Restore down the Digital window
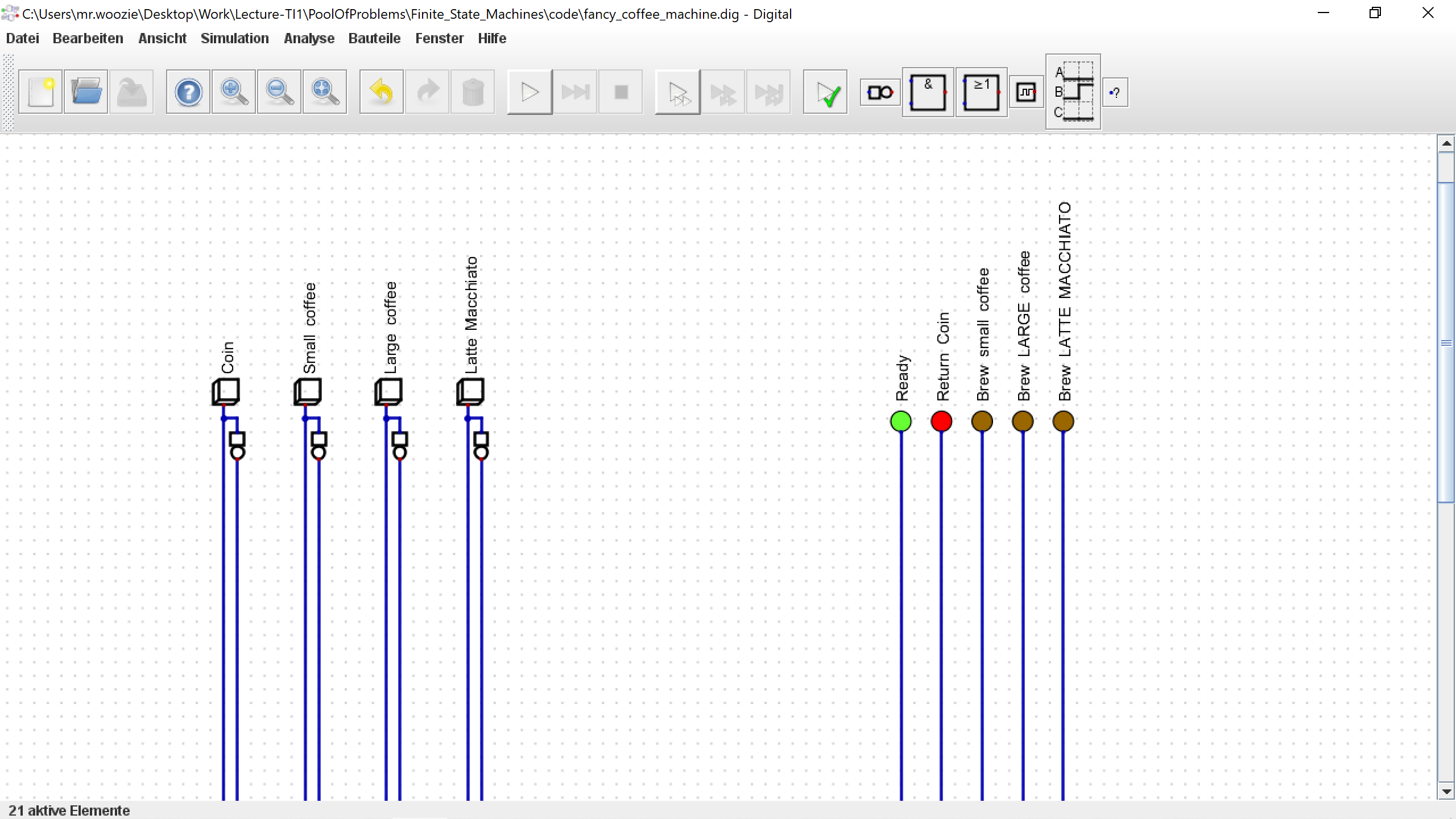 click(x=1375, y=13)
